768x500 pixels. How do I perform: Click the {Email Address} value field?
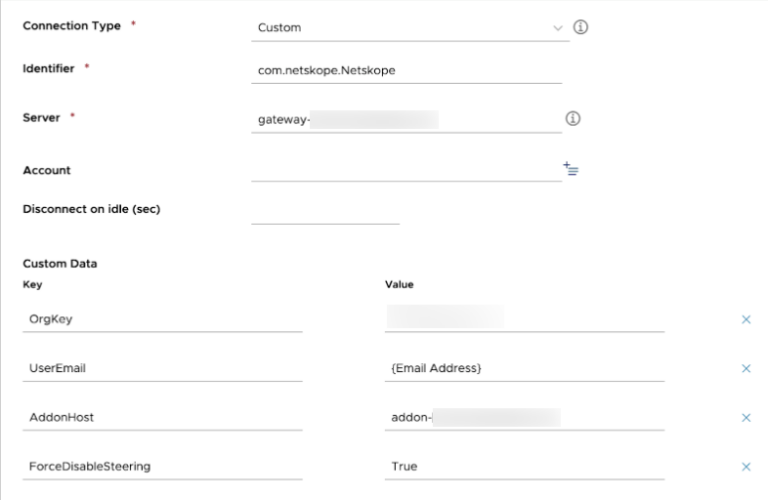(x=524, y=368)
